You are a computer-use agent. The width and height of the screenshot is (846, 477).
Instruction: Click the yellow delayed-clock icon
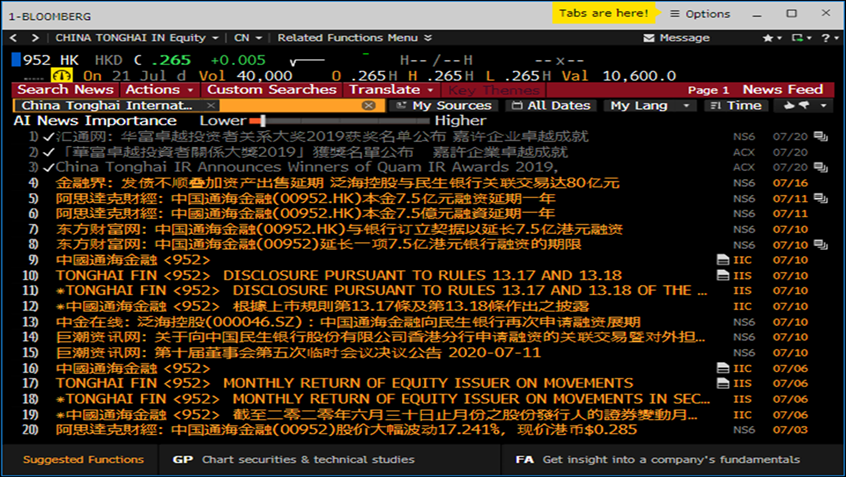point(61,76)
